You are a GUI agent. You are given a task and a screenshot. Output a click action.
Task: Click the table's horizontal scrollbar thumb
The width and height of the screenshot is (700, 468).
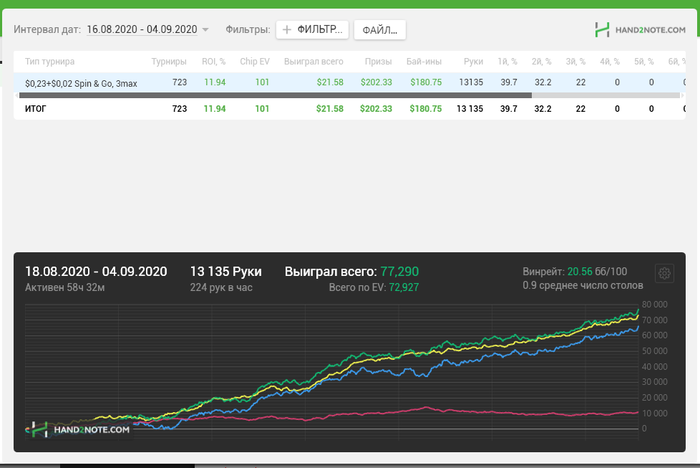tap(275, 95)
